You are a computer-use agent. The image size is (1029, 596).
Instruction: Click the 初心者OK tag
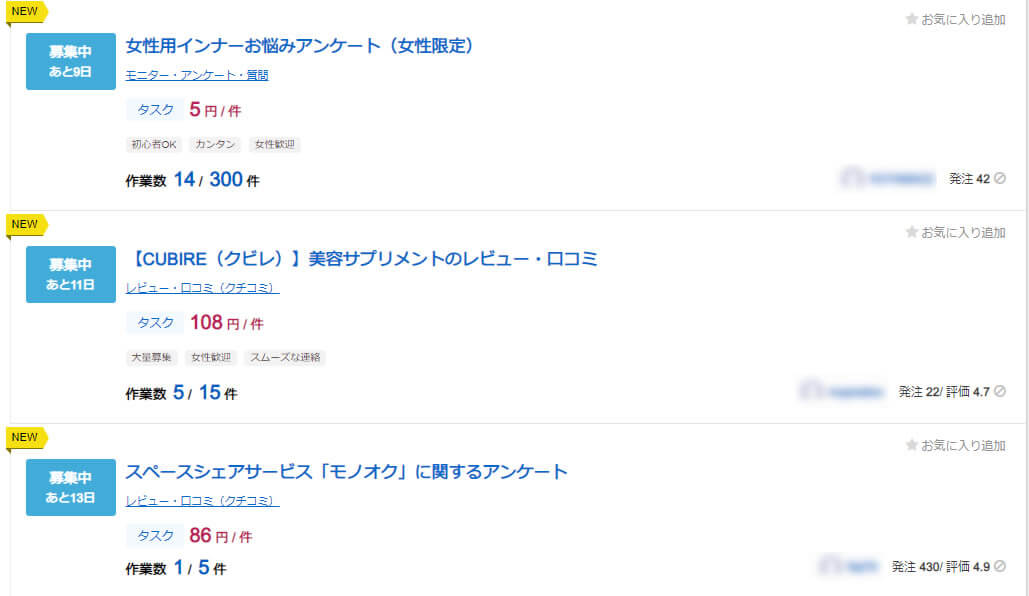[153, 144]
